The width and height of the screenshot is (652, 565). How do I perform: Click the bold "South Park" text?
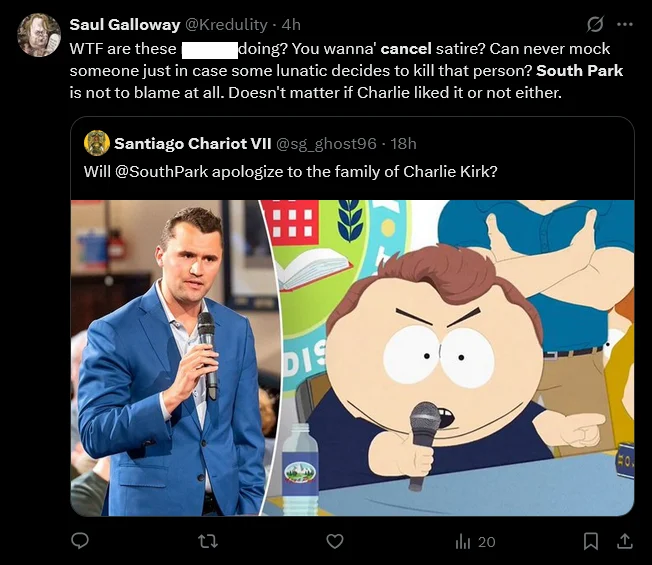[x=580, y=70]
